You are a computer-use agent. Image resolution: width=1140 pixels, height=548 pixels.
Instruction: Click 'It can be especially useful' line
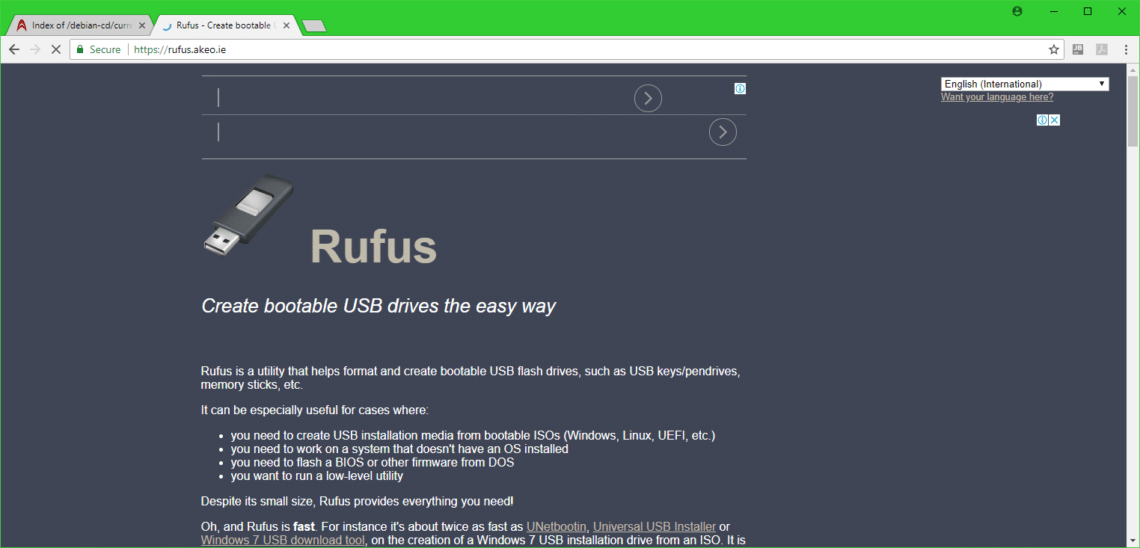pyautogui.click(x=314, y=410)
